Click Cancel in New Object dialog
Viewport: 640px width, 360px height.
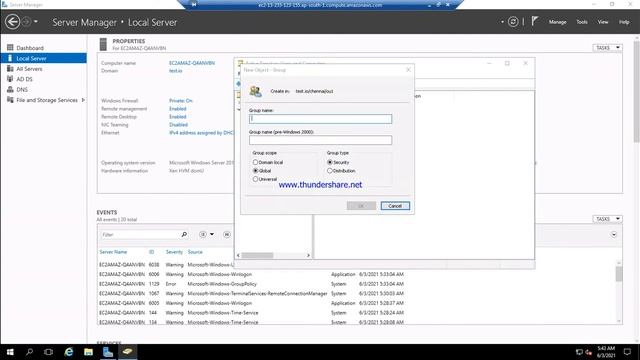pos(395,206)
